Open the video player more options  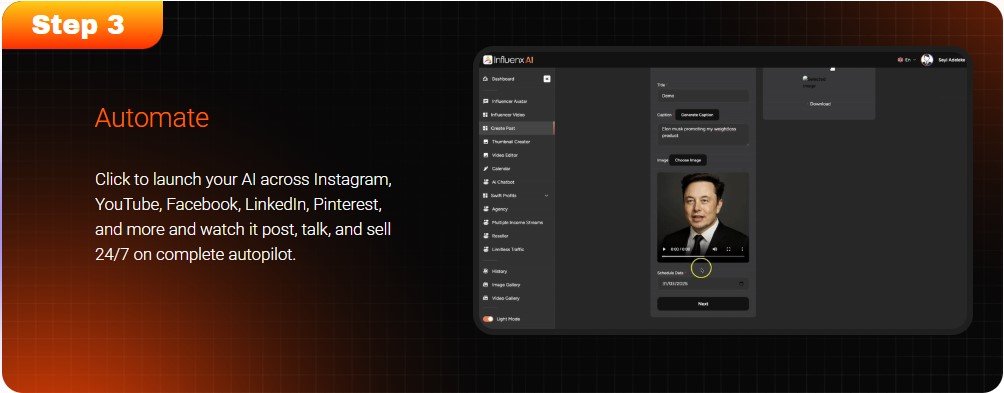tap(742, 249)
